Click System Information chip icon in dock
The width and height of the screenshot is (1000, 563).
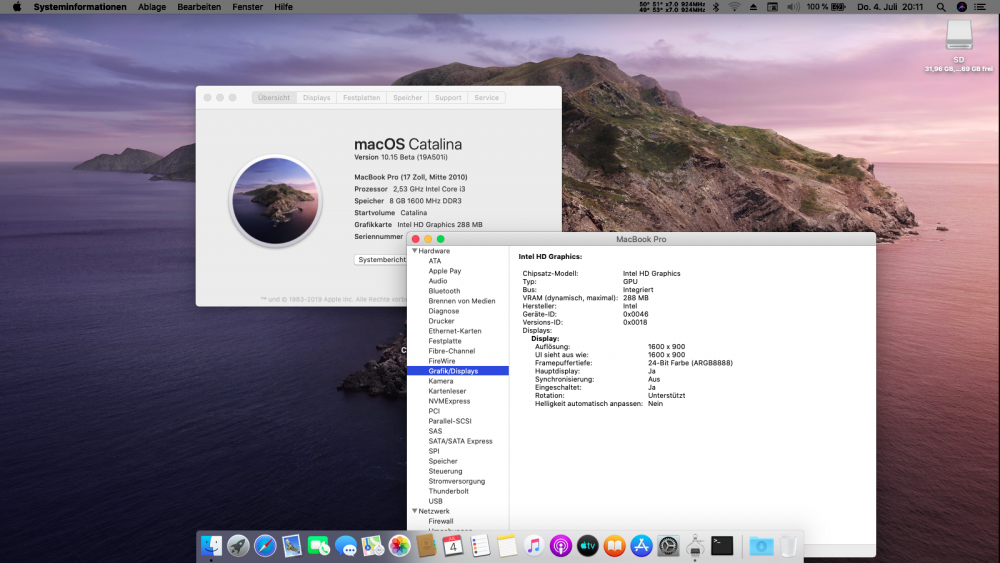695,546
